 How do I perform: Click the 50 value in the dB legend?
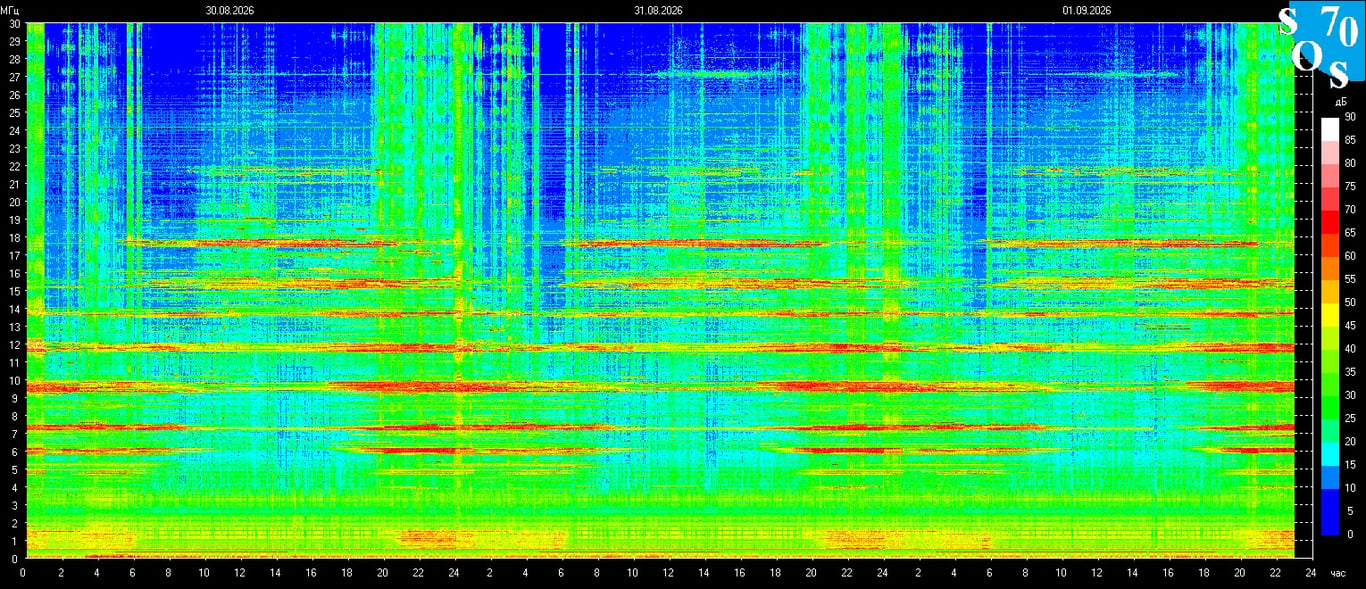pos(1350,302)
